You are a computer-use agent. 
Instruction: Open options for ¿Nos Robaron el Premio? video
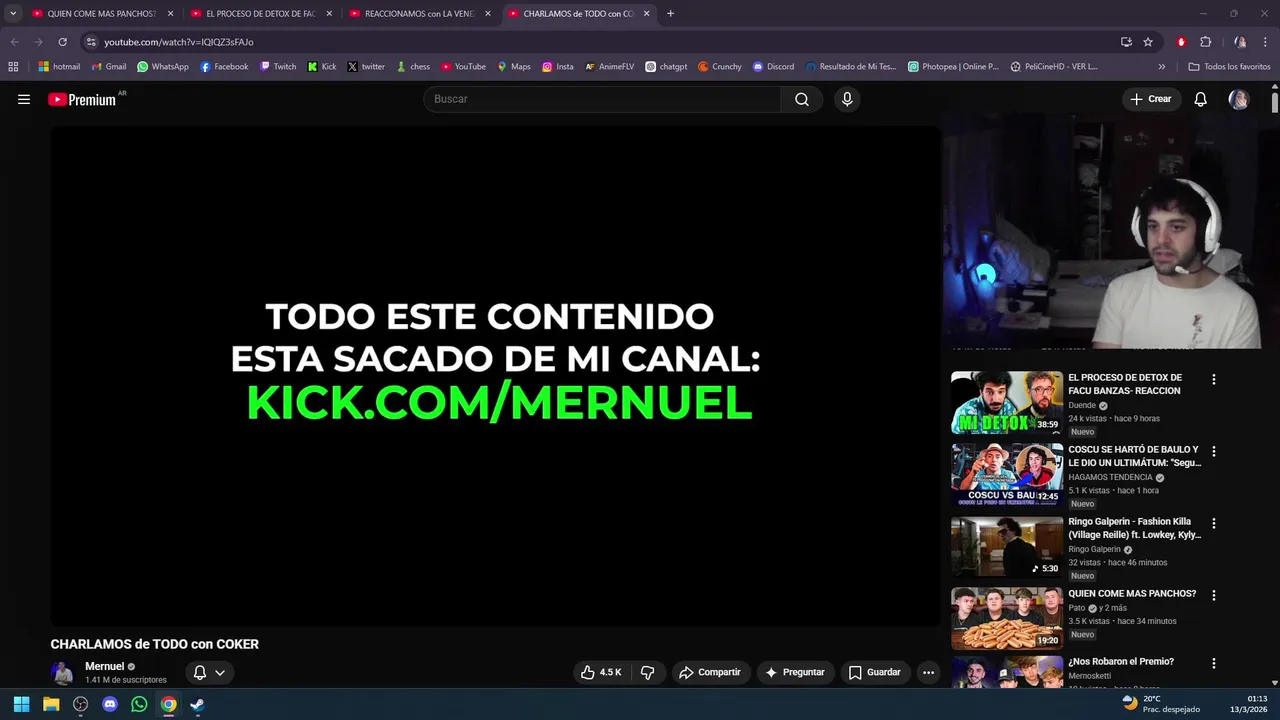point(1214,663)
